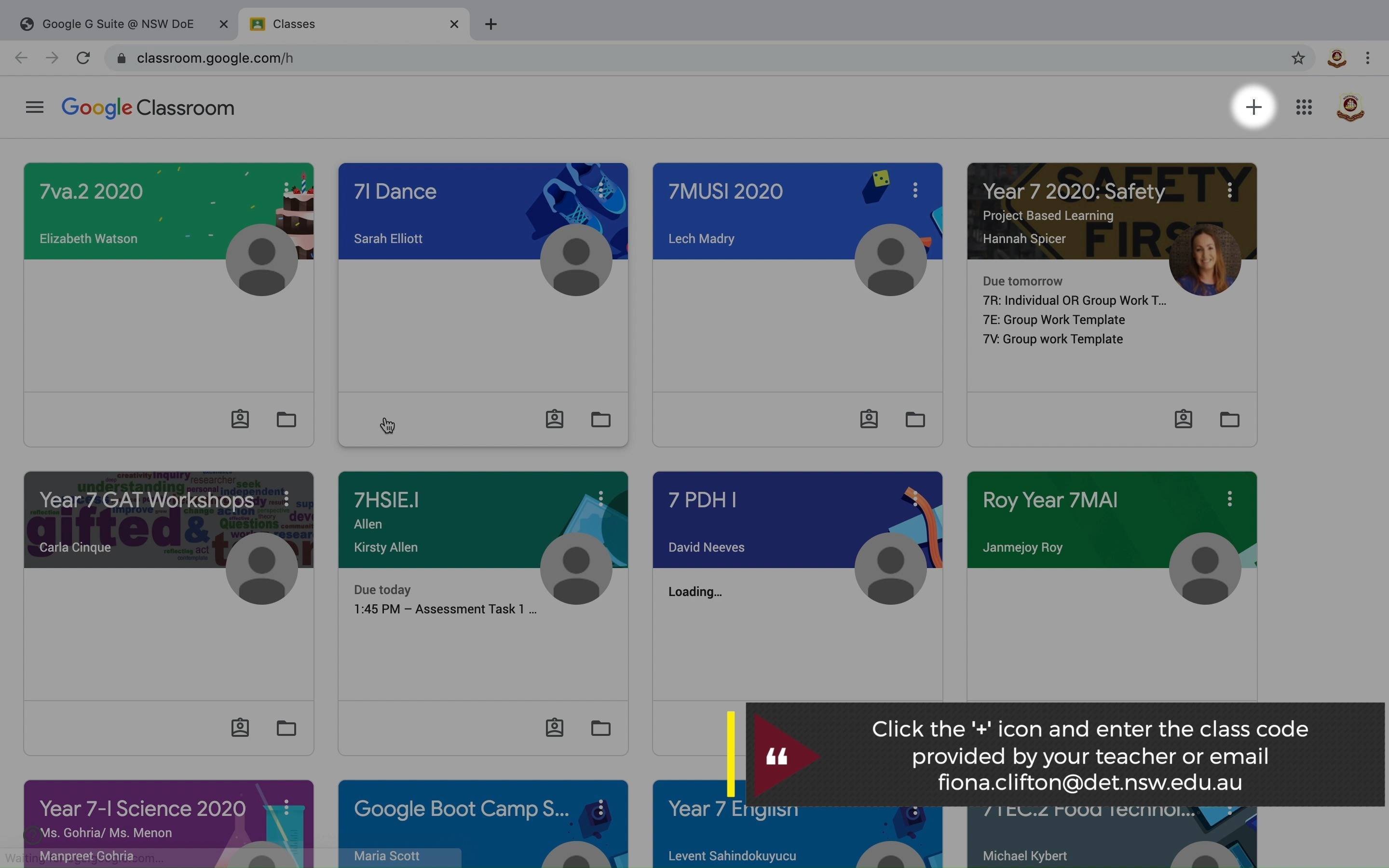
Task: Reload the Classroom page
Action: click(x=83, y=58)
